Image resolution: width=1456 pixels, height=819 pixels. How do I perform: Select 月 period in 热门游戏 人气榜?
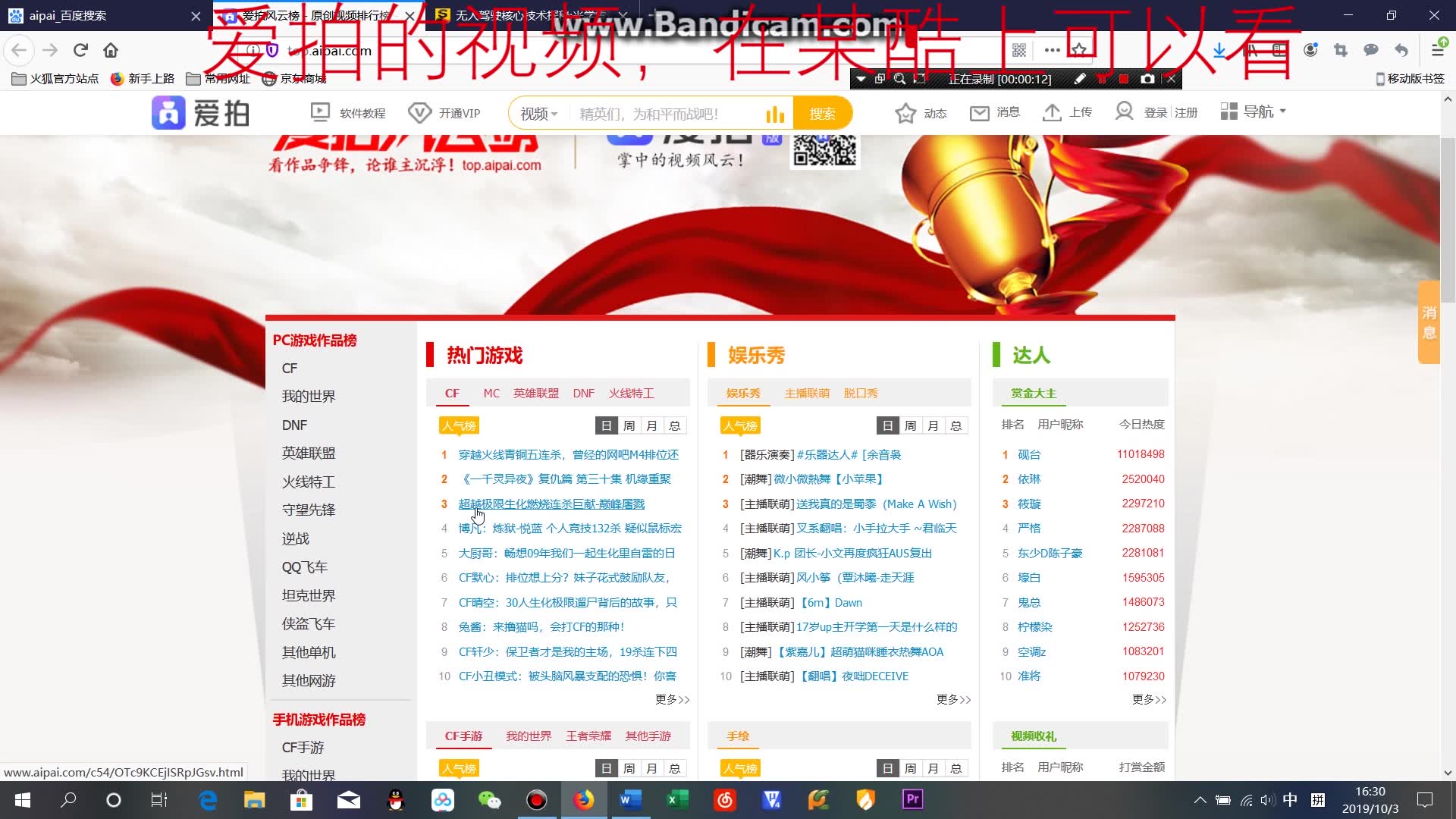click(652, 425)
